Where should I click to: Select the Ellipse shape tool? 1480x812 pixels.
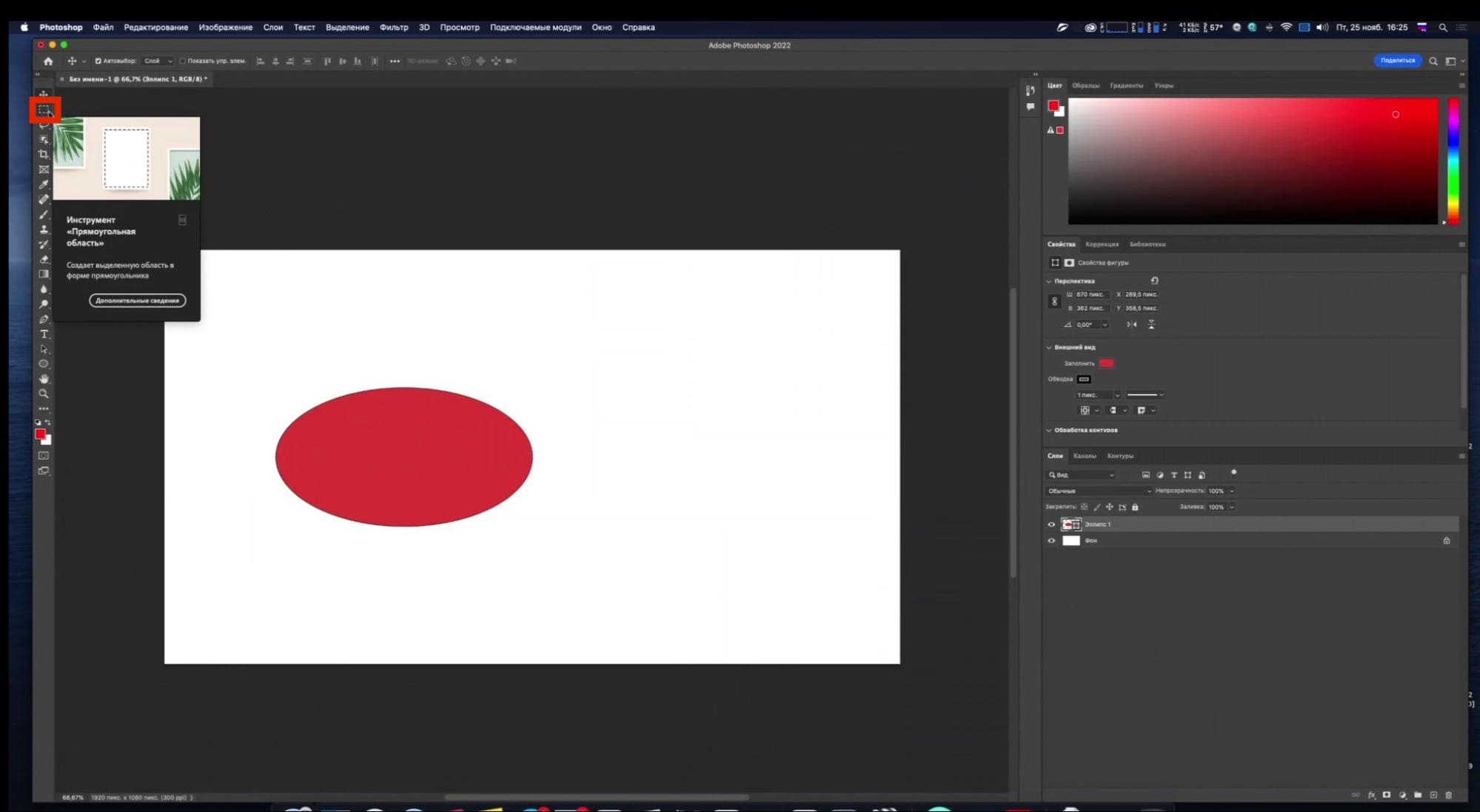44,364
